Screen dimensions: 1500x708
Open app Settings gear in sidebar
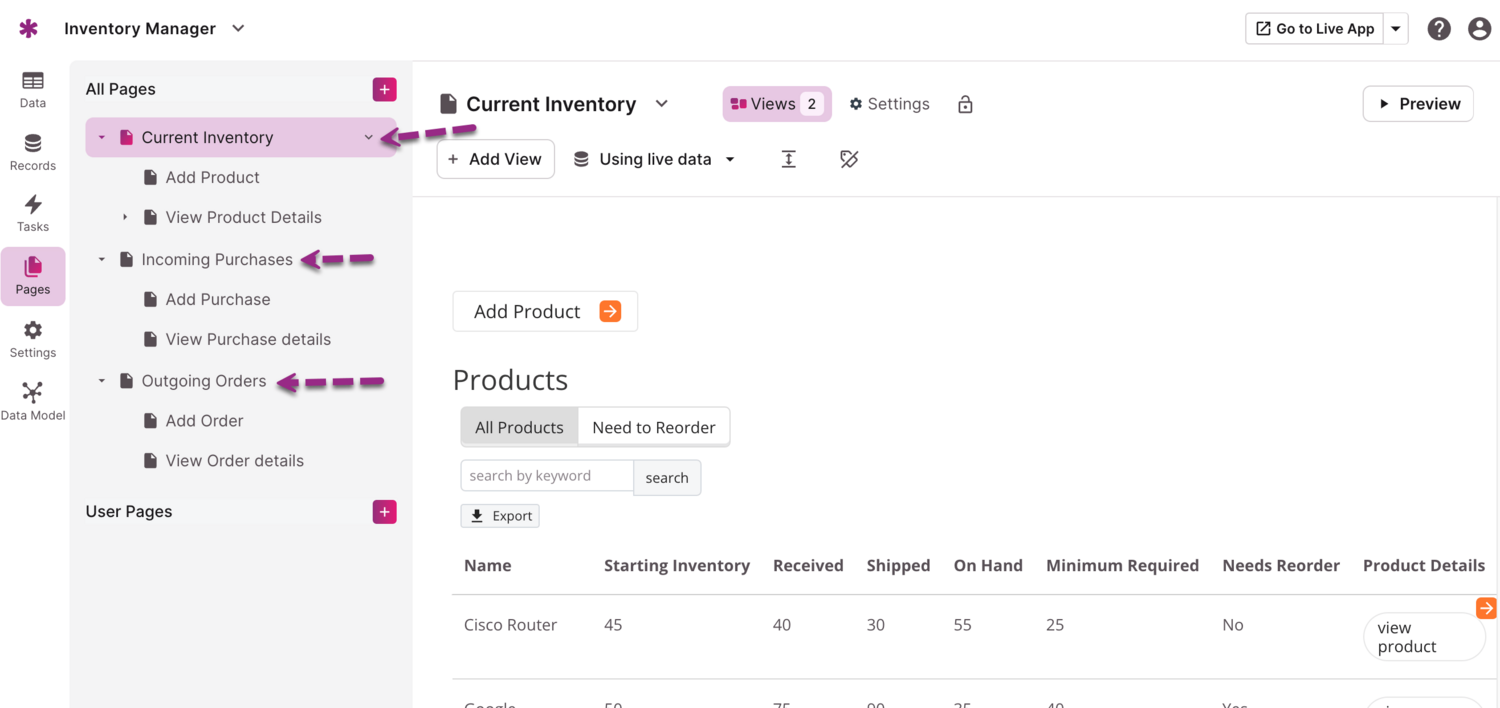click(33, 338)
